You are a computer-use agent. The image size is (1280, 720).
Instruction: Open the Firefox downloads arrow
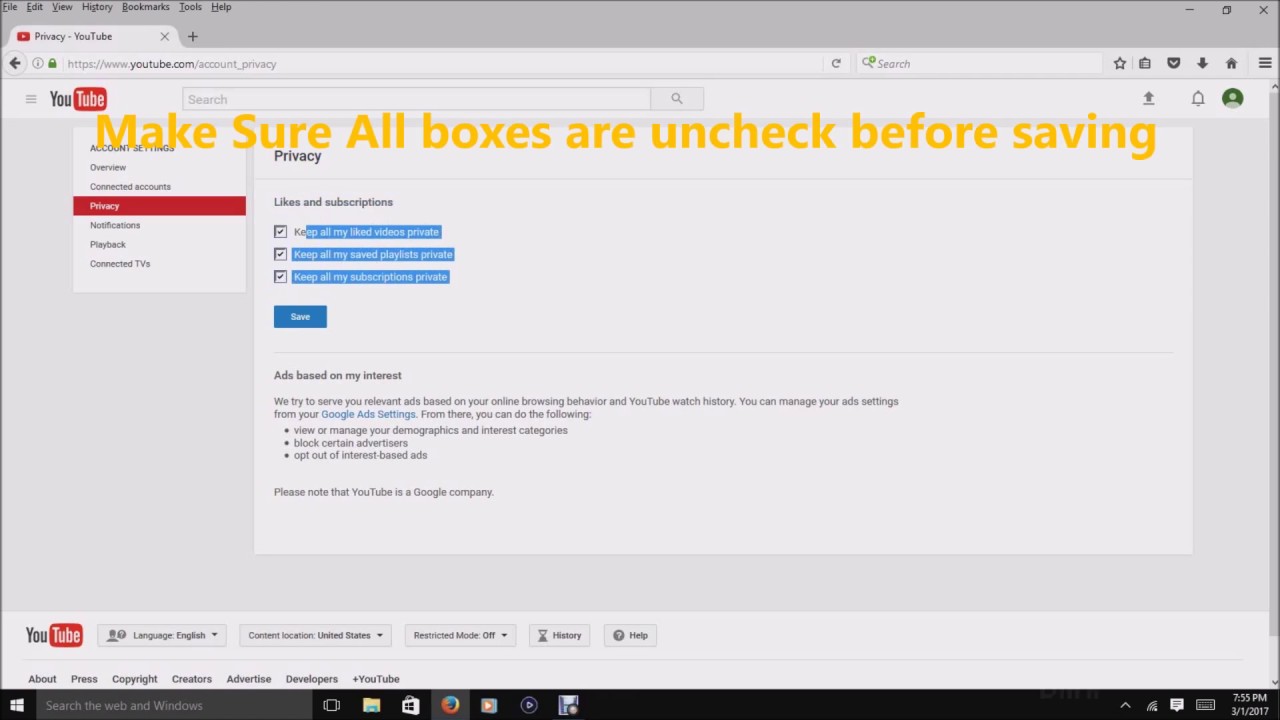point(1202,63)
